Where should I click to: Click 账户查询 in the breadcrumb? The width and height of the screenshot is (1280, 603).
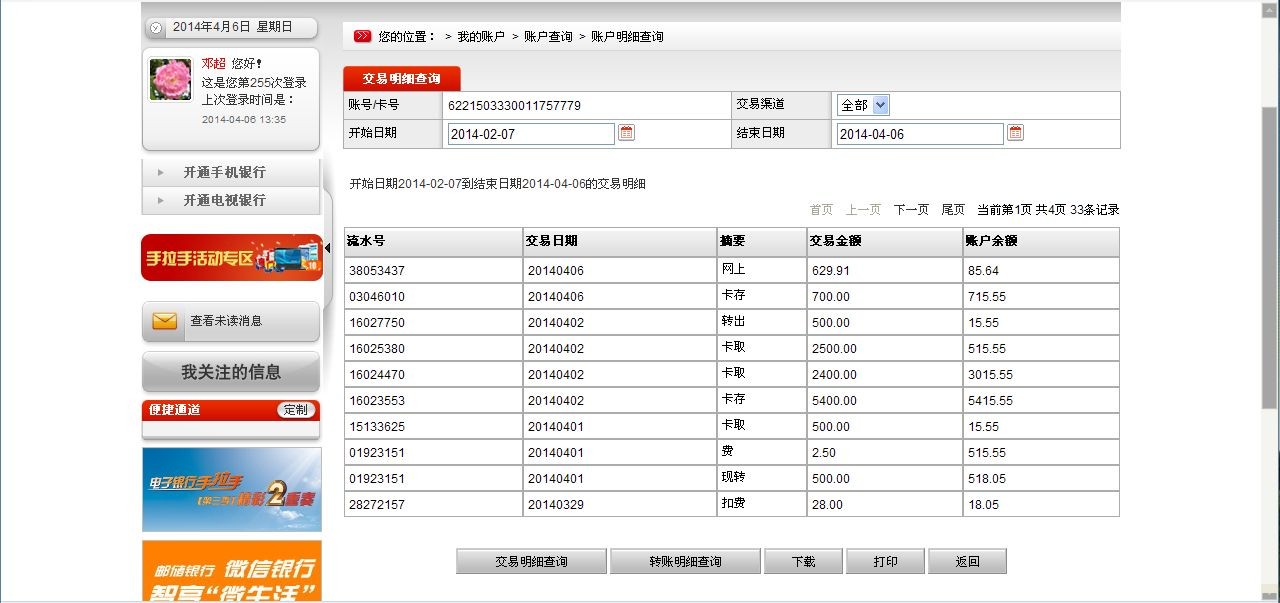click(x=548, y=37)
